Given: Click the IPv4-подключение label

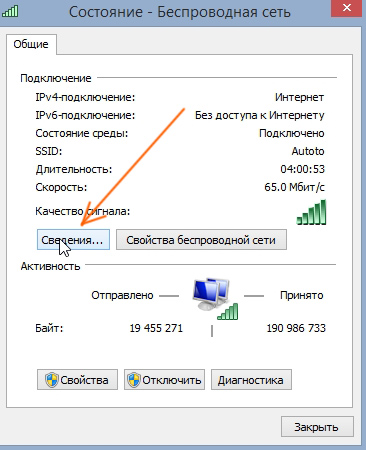Looking at the screenshot, I should (x=85, y=97).
